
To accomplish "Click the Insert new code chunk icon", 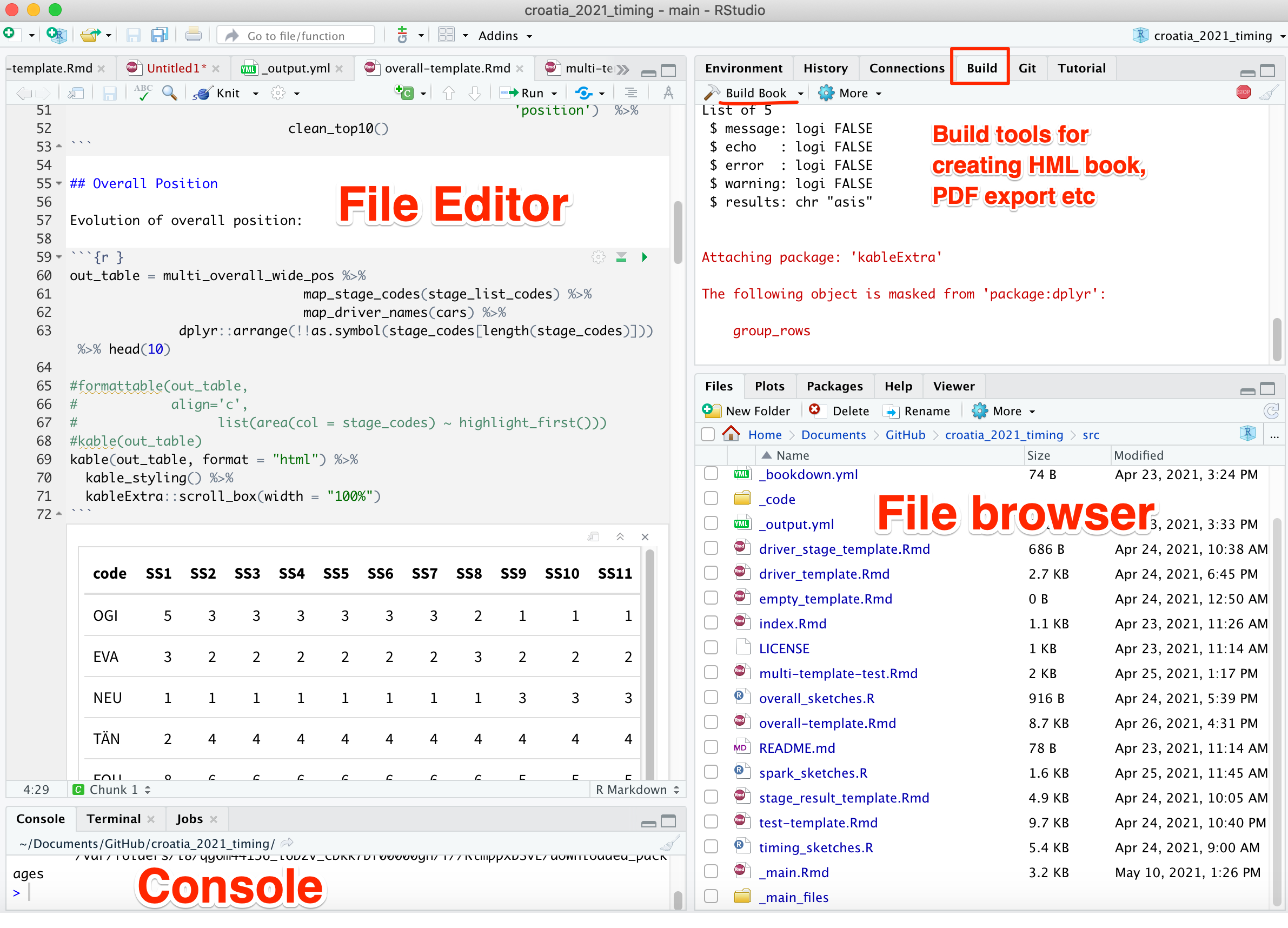I will pyautogui.click(x=404, y=92).
